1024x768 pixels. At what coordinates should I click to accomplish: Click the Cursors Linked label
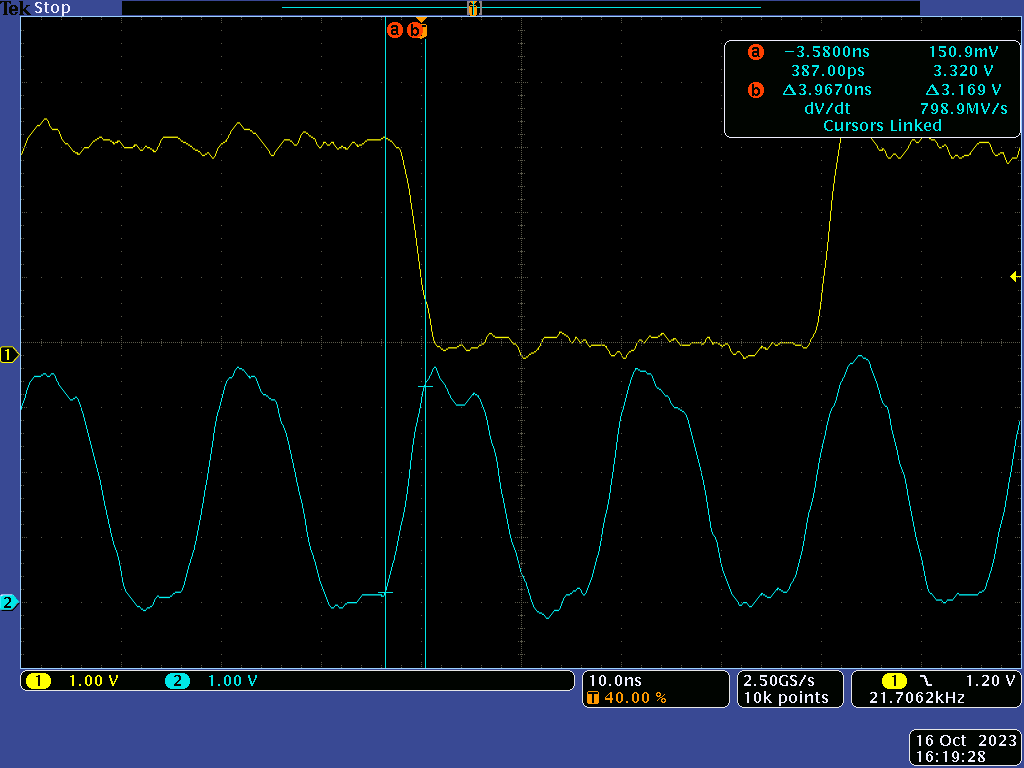click(x=882, y=125)
